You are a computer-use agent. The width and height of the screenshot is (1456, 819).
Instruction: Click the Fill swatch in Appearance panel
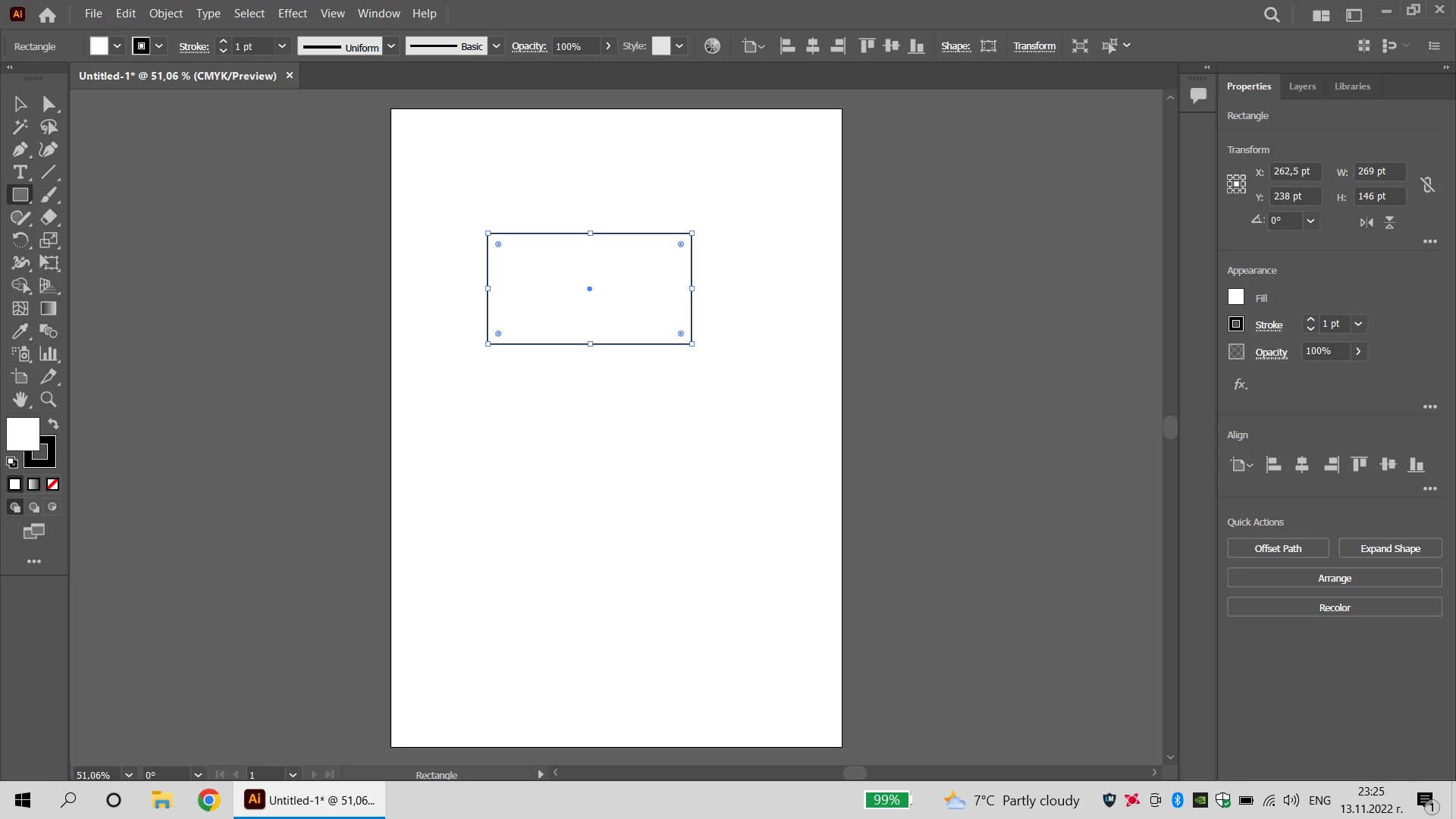(1236, 297)
